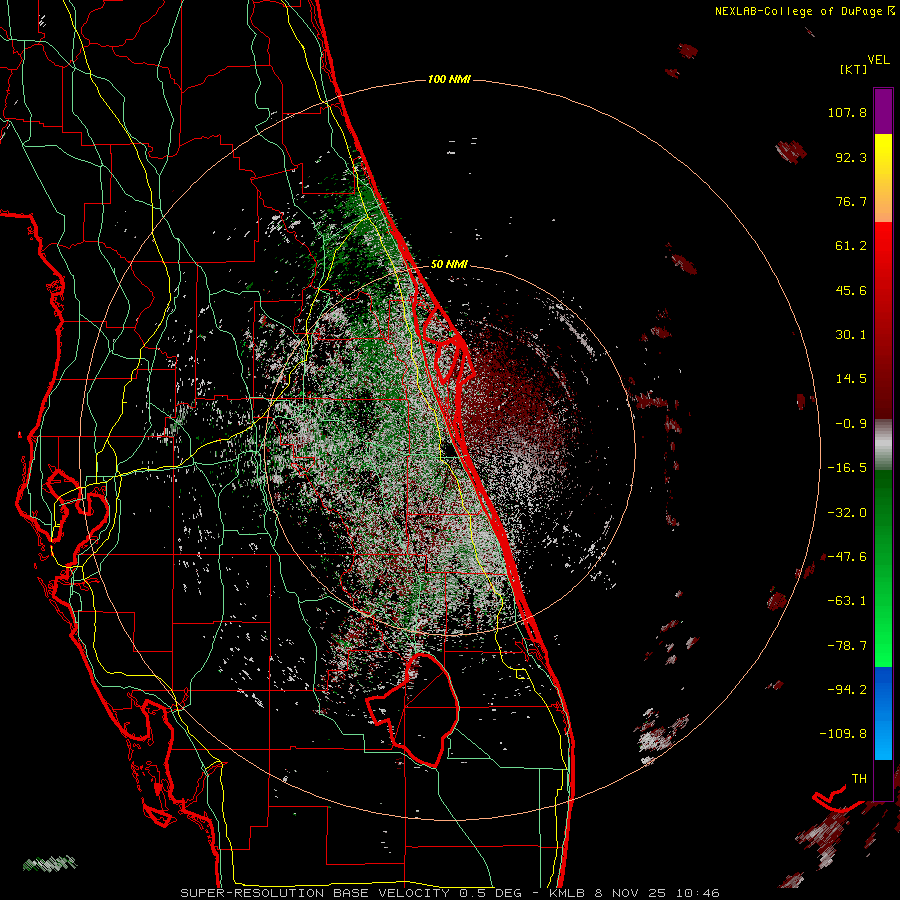Screen dimensions: 900x900
Task: Click the 76.7 velocity scale value
Action: tap(851, 201)
